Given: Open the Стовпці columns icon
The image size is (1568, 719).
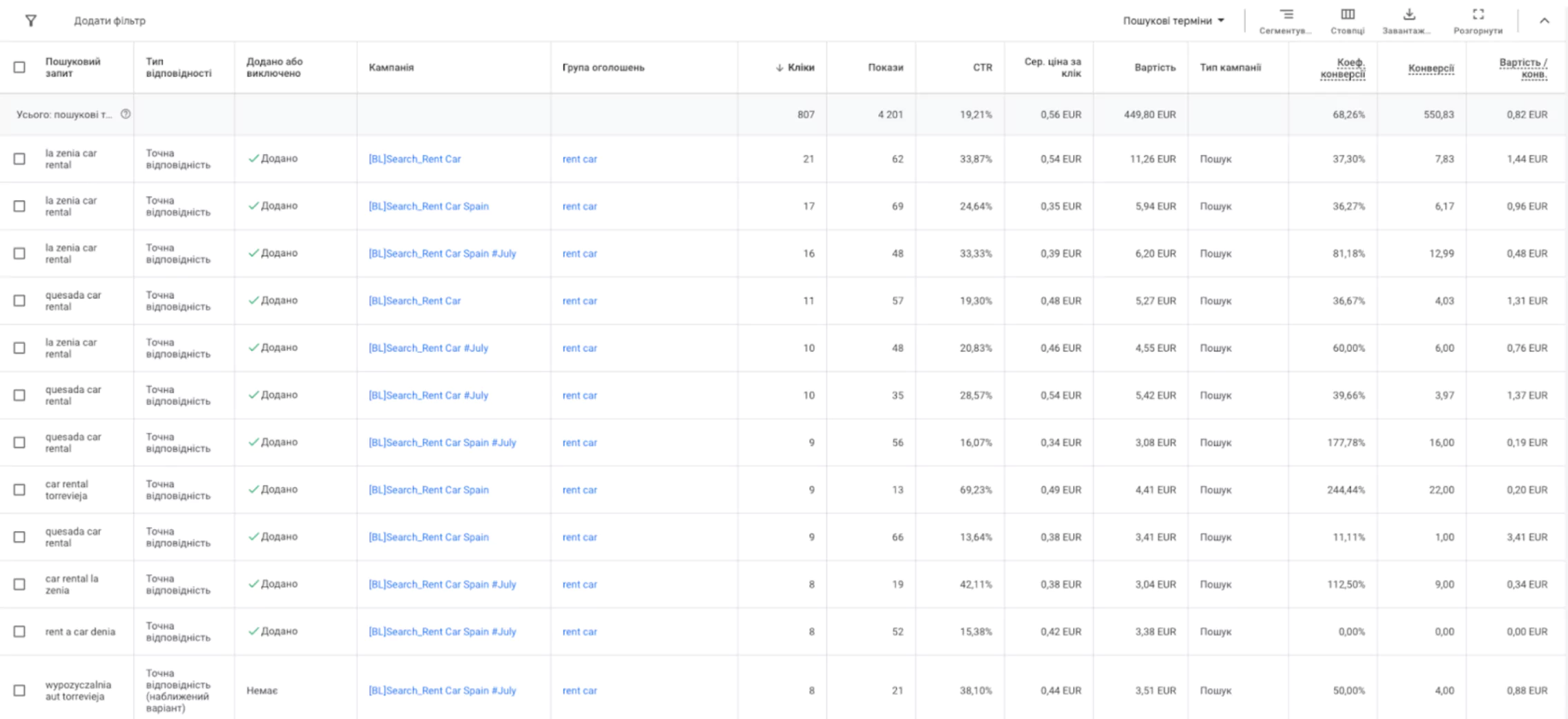Looking at the screenshot, I should click(1347, 15).
